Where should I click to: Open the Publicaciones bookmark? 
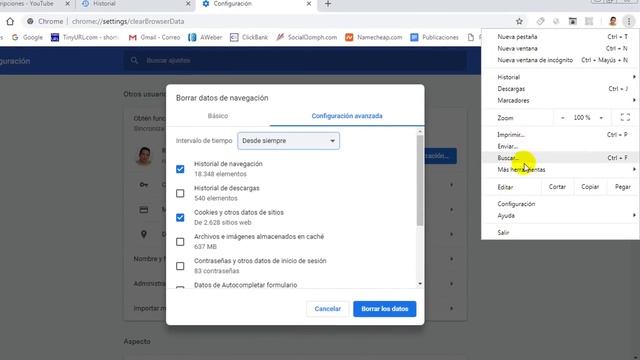pyautogui.click(x=435, y=37)
